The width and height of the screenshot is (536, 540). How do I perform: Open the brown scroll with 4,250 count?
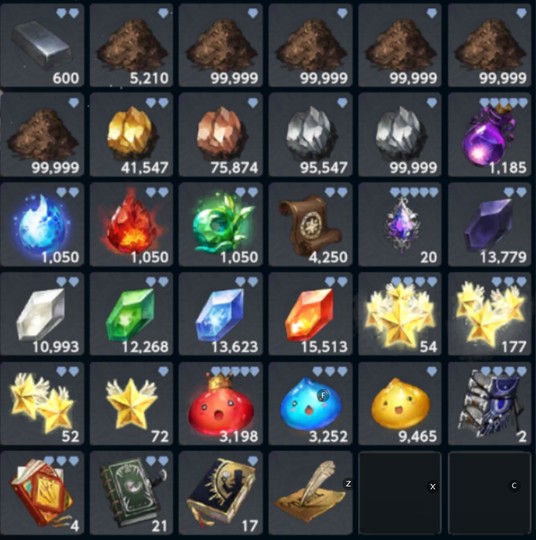(310, 224)
